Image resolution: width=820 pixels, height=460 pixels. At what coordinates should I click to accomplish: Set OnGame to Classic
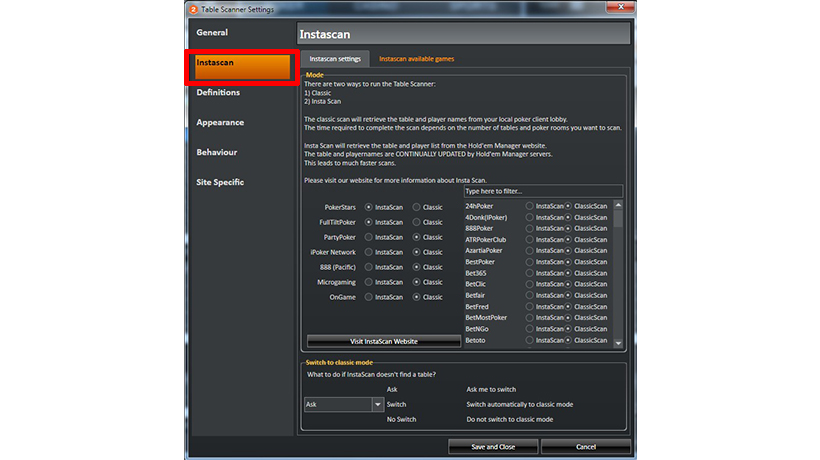(x=416, y=297)
